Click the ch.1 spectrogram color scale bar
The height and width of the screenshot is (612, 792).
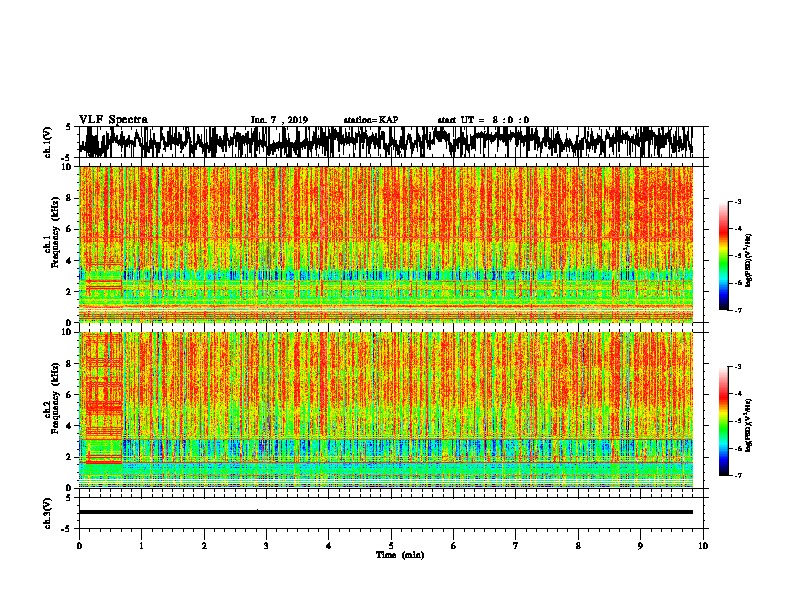(723, 256)
